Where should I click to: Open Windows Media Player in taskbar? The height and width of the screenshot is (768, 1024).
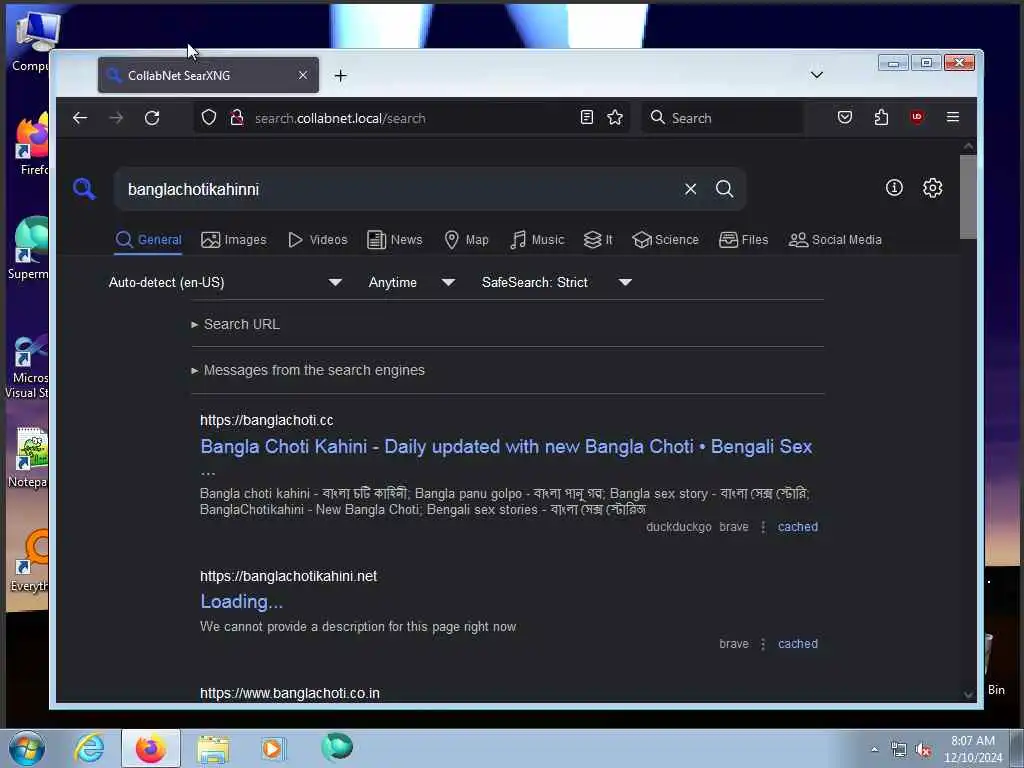click(x=273, y=748)
